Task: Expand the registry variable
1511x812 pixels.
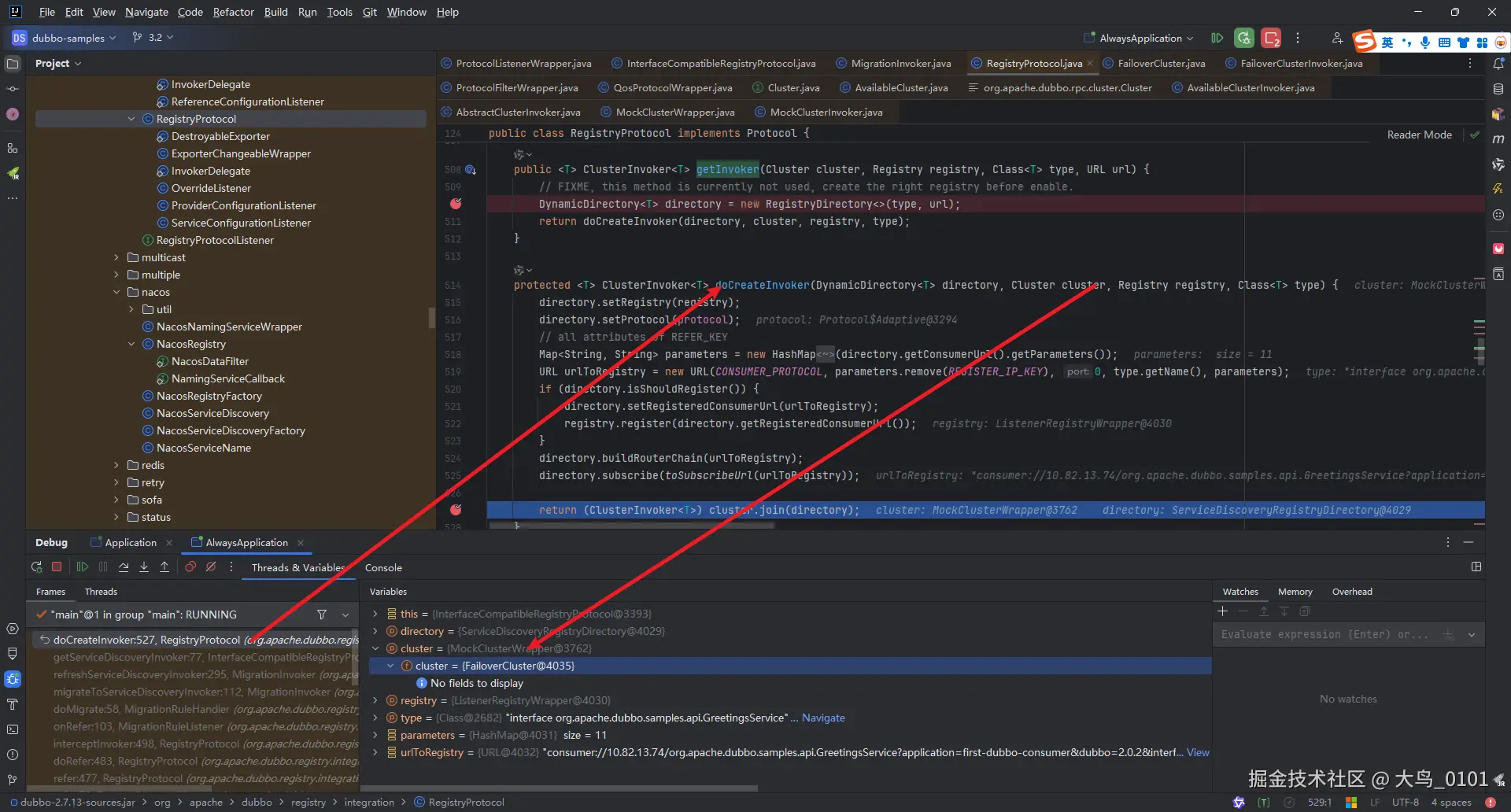Action: [x=375, y=700]
